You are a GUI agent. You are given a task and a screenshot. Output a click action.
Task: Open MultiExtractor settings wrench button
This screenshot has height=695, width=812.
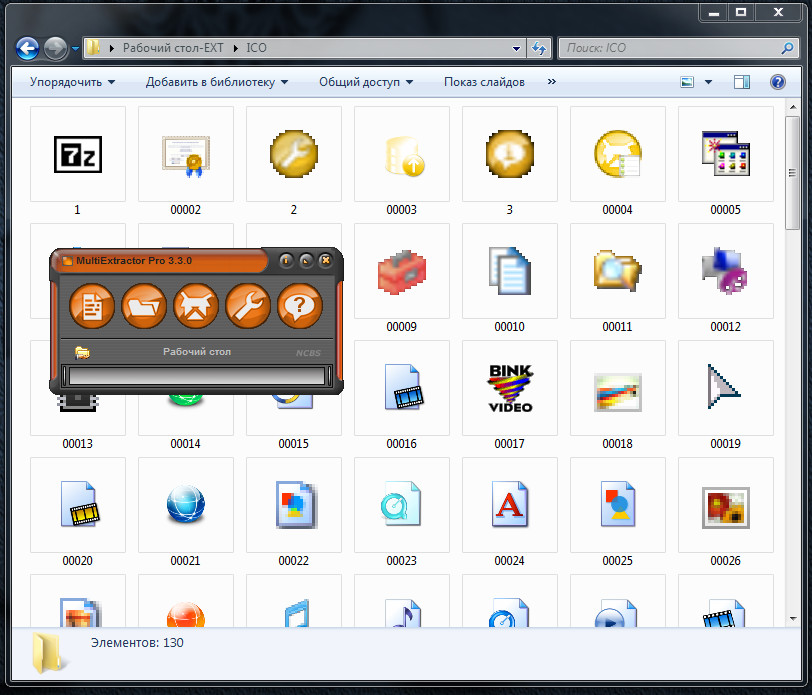tap(248, 306)
